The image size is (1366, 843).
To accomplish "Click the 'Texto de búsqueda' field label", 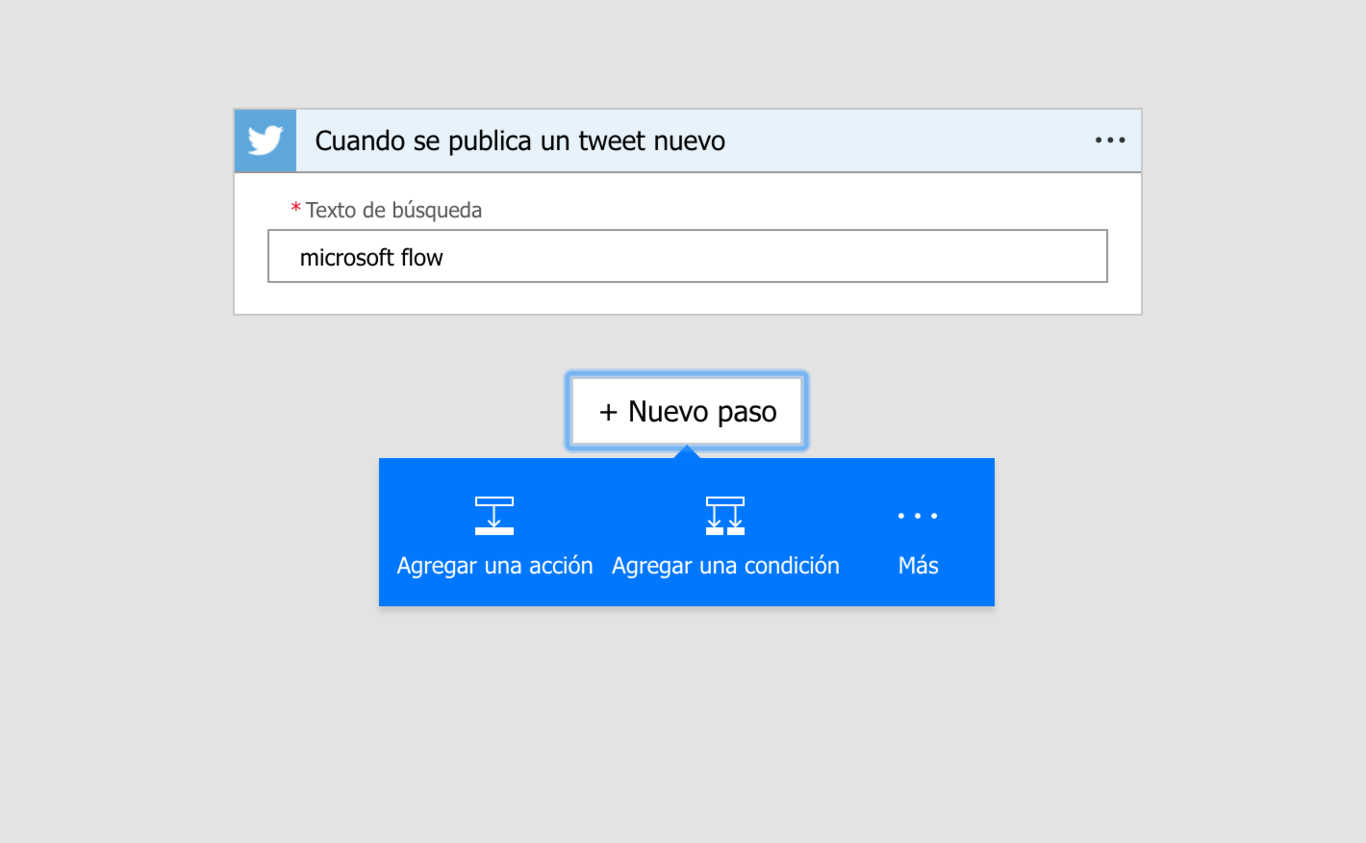I will coord(394,210).
